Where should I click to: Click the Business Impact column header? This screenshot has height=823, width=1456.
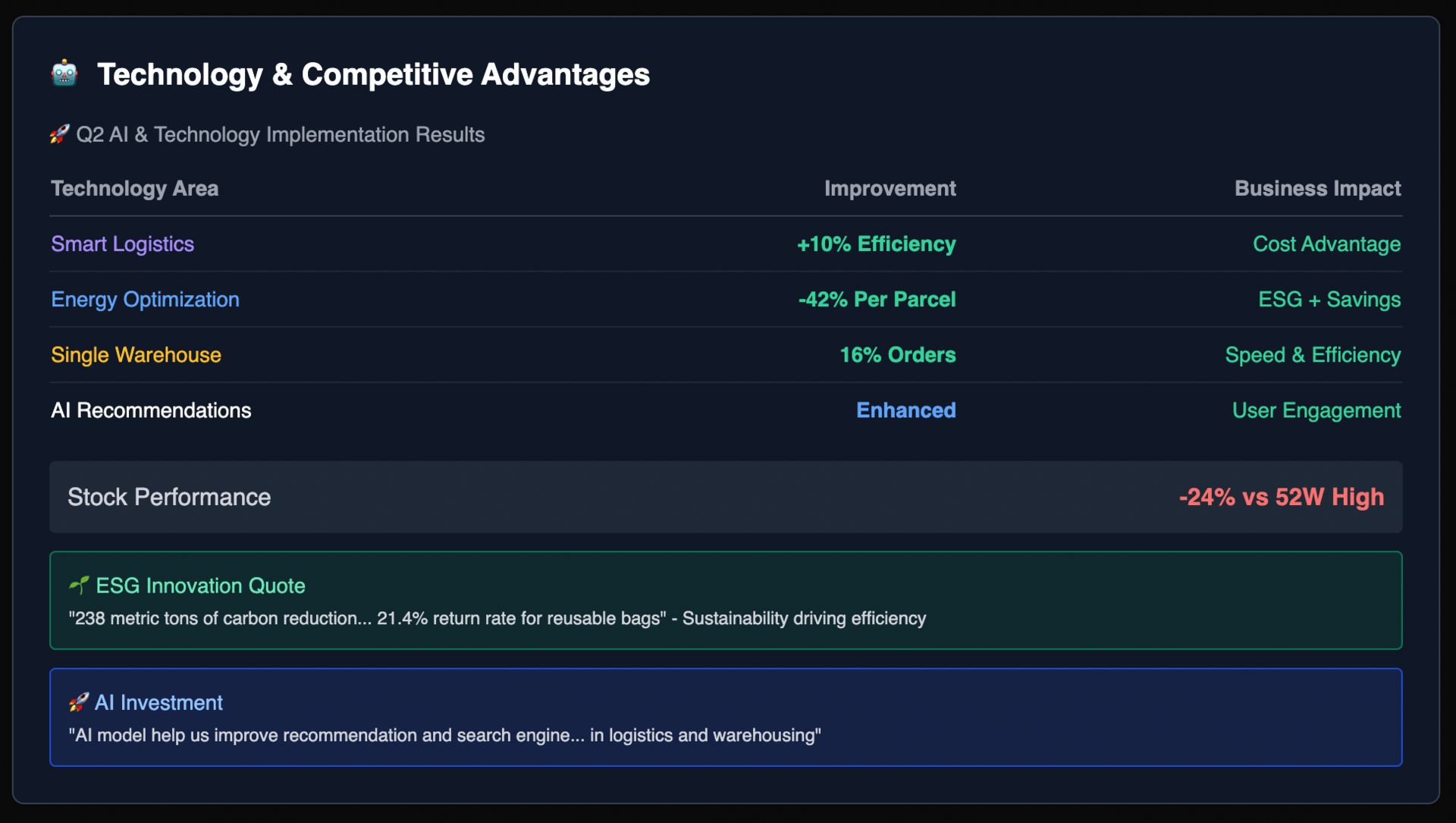[x=1317, y=188]
